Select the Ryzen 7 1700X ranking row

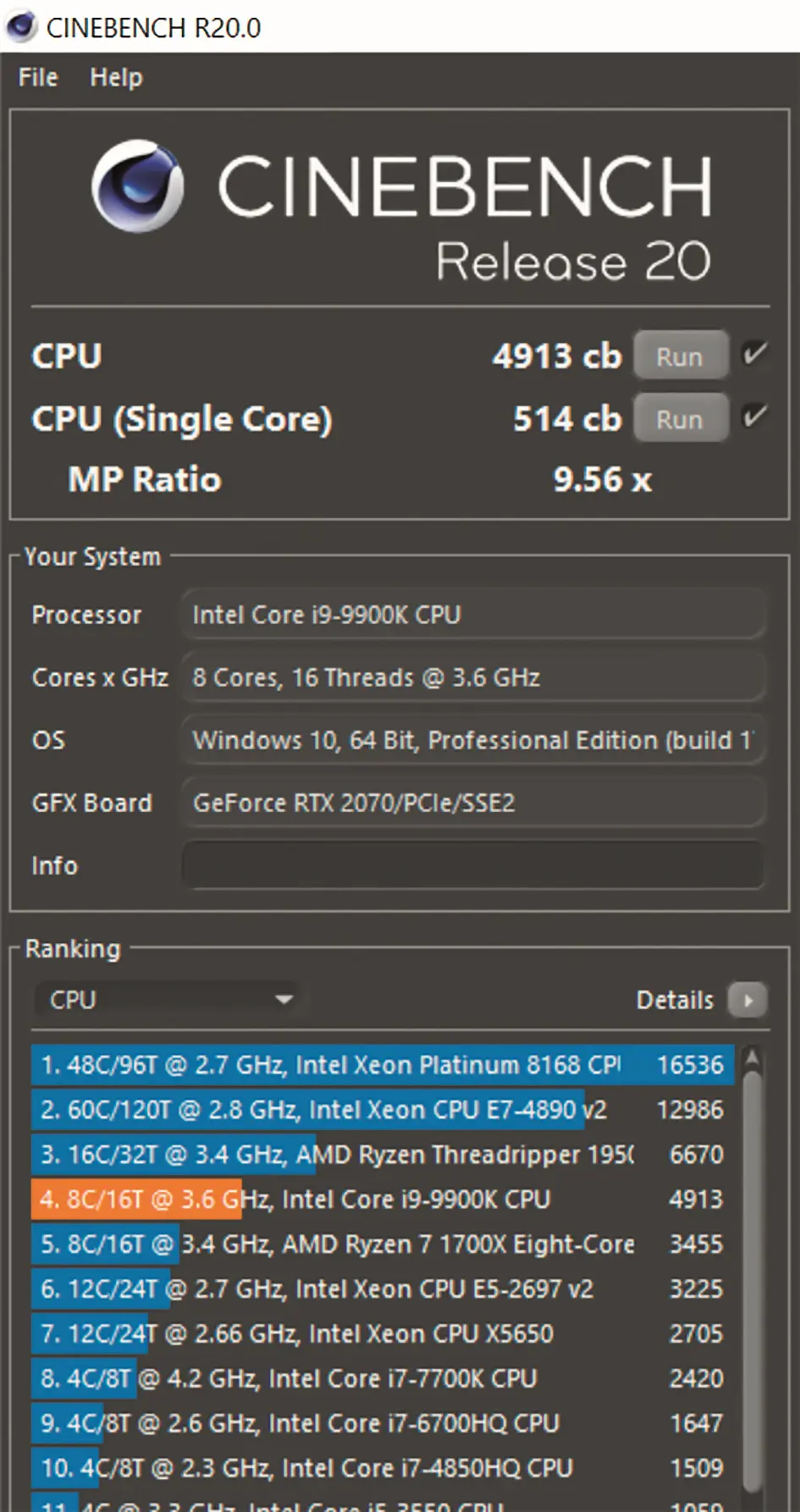click(381, 1244)
